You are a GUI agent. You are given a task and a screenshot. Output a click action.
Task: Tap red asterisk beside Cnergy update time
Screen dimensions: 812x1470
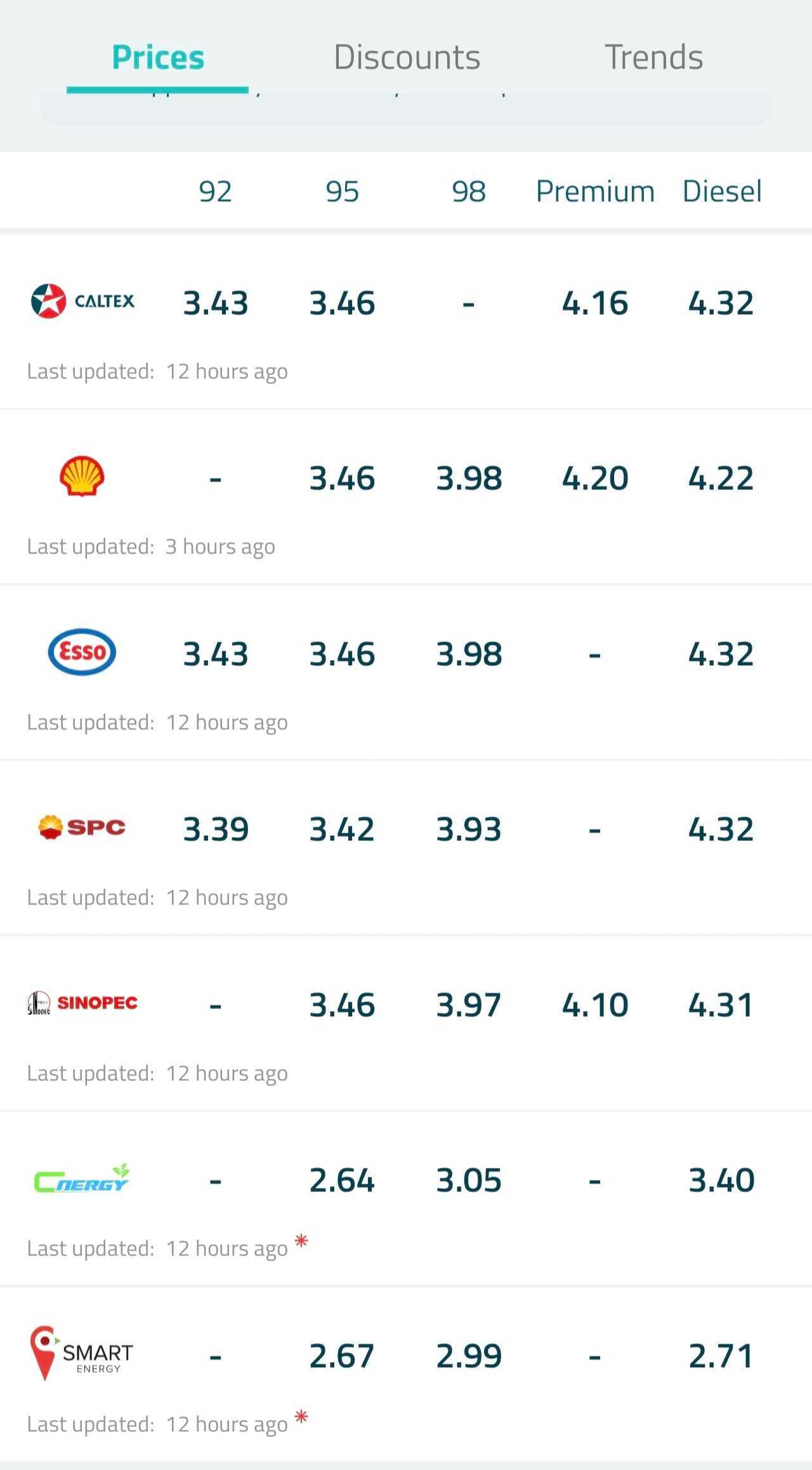pos(301,1240)
